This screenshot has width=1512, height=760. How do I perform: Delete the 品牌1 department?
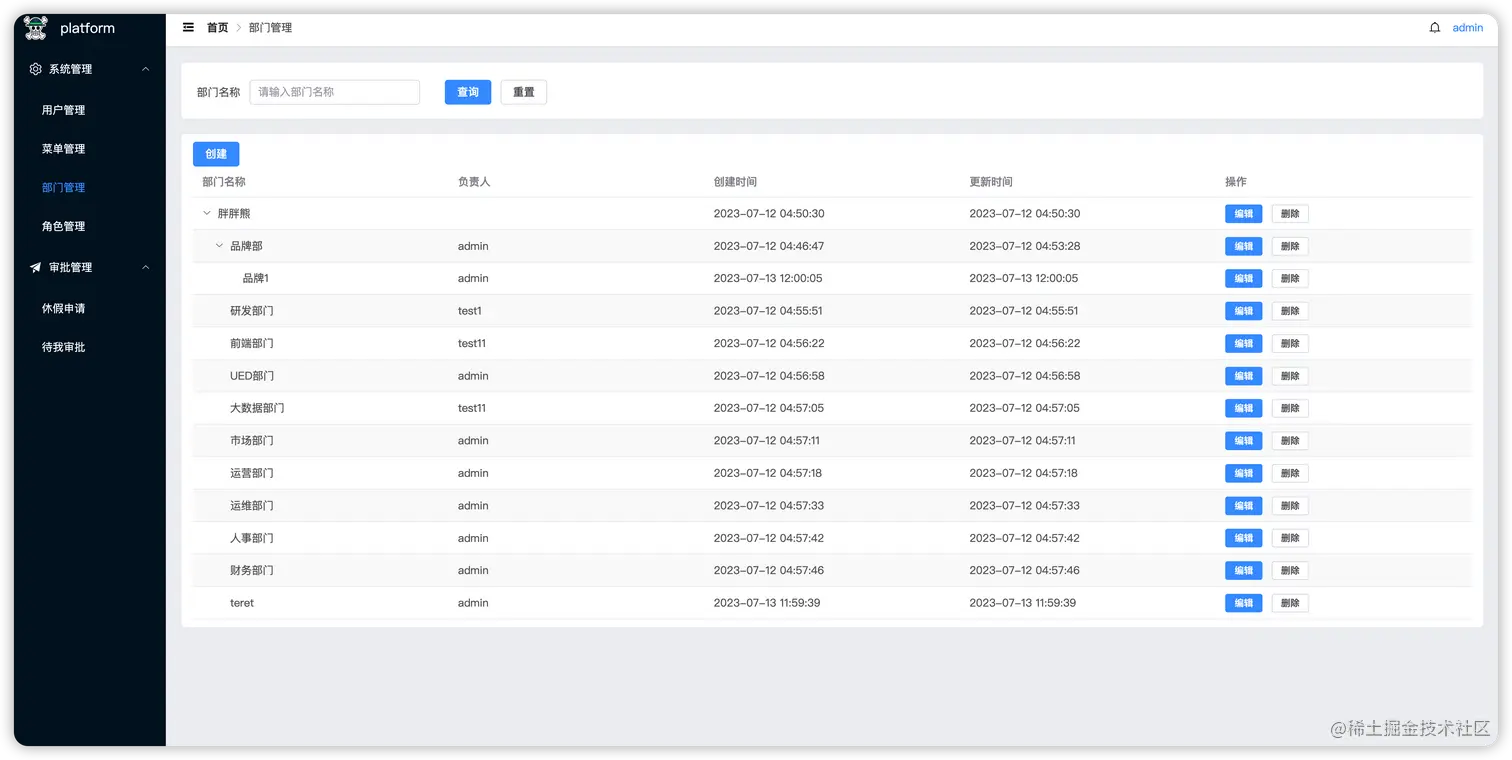coord(1290,279)
